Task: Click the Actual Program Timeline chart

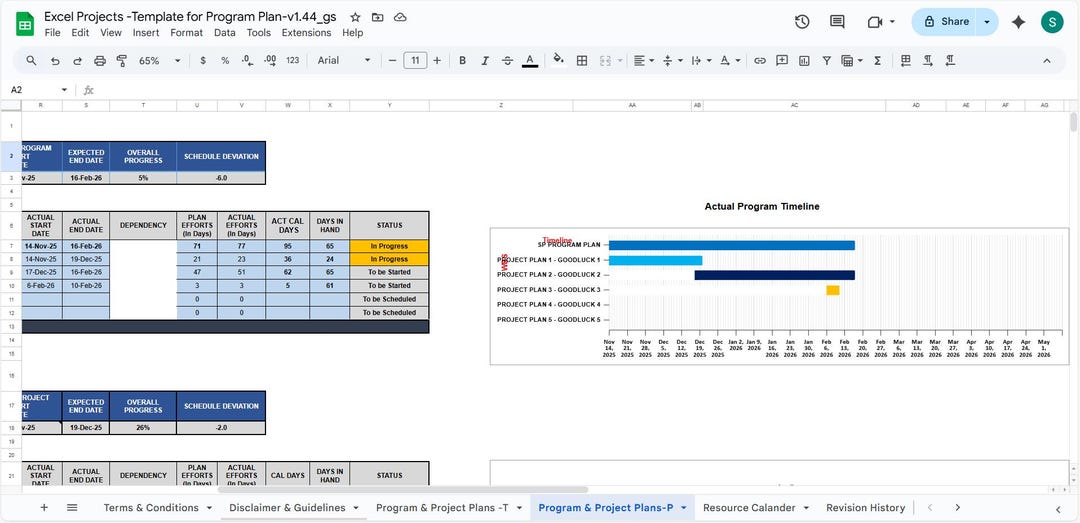Action: pos(779,296)
